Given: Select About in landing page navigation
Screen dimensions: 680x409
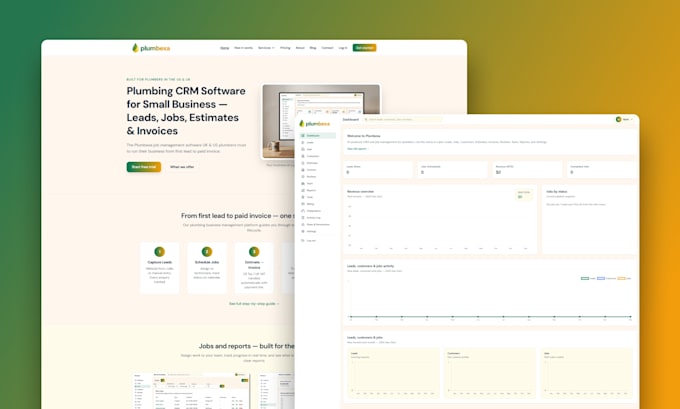Looking at the screenshot, I should 300,48.
